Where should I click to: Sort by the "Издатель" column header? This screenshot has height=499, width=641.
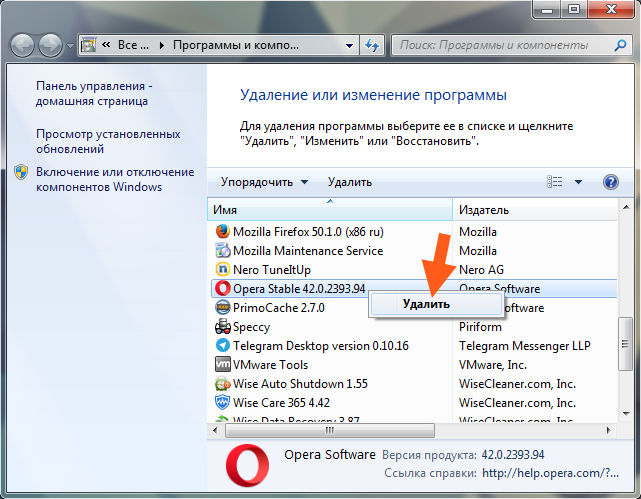click(535, 210)
